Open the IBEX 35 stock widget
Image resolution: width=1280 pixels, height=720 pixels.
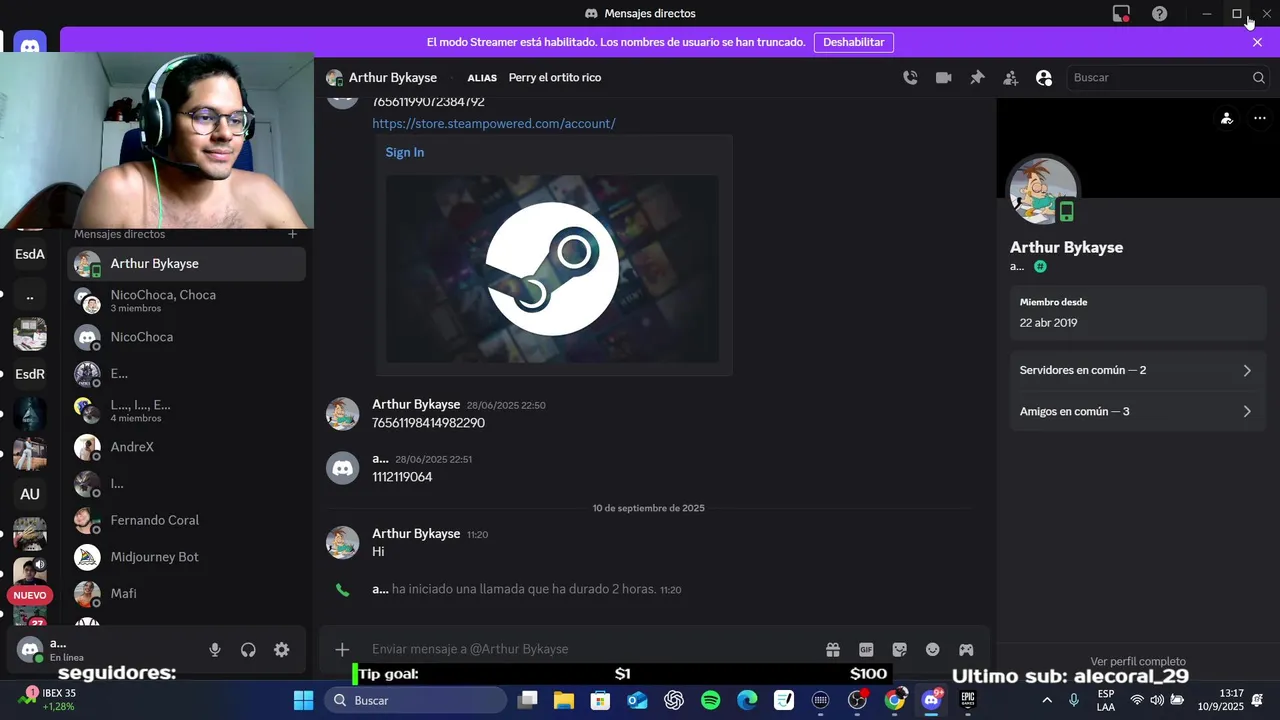tap(47, 700)
